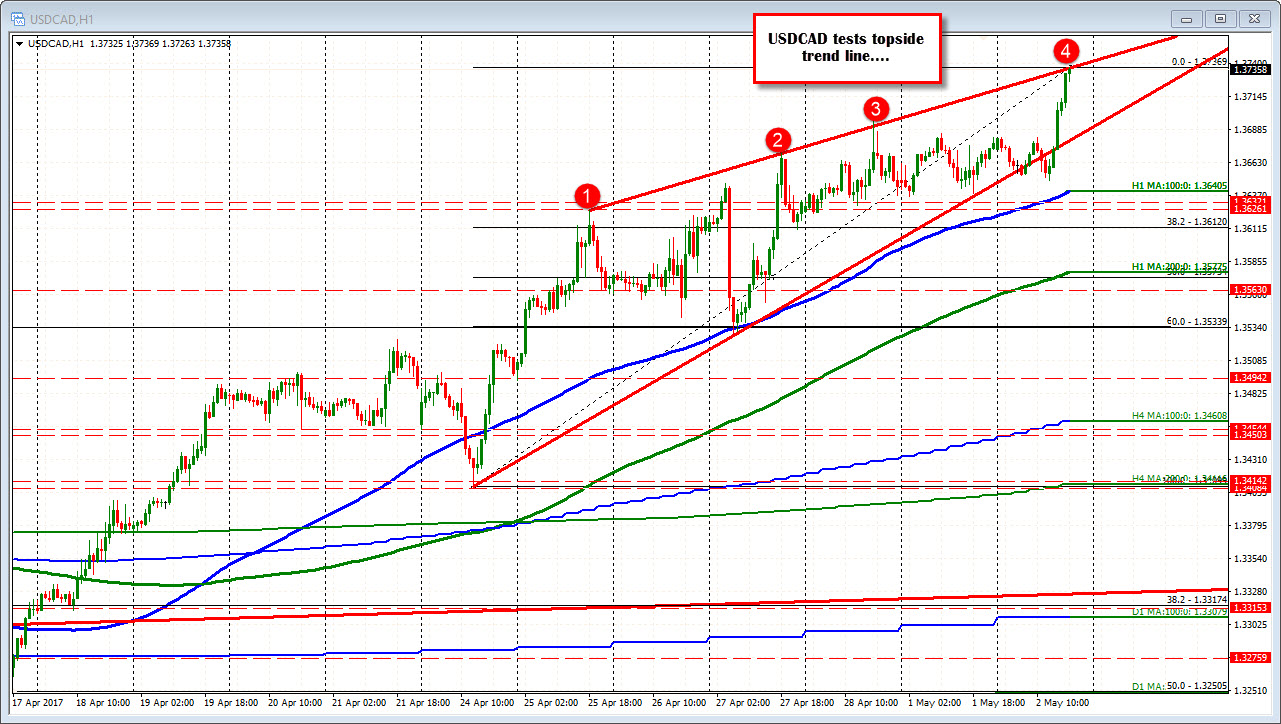Click the '17 Apr 2017' time axis label
The width and height of the screenshot is (1281, 724).
pyautogui.click(x=40, y=703)
